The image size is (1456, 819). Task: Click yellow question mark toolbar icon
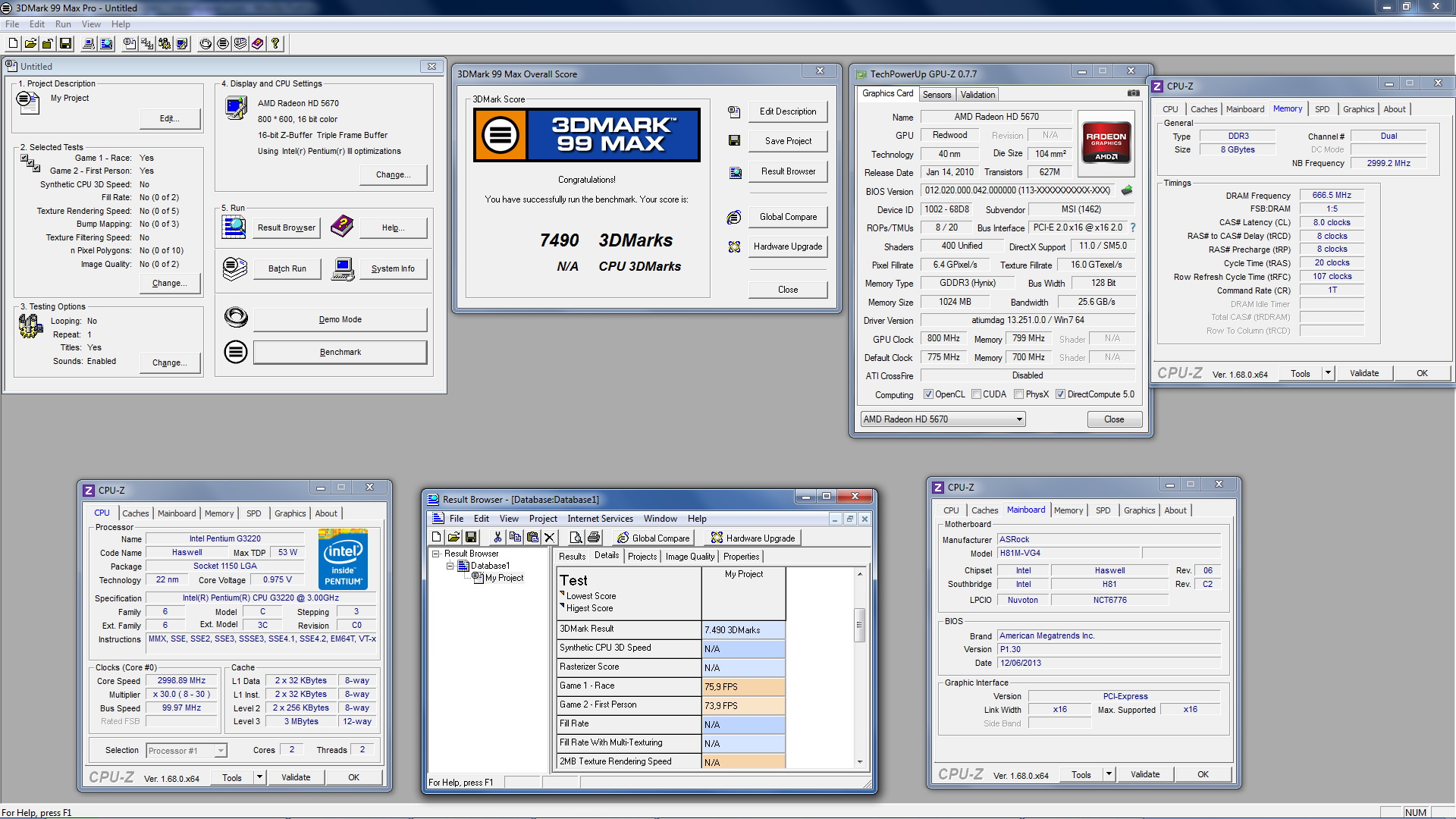pos(275,44)
